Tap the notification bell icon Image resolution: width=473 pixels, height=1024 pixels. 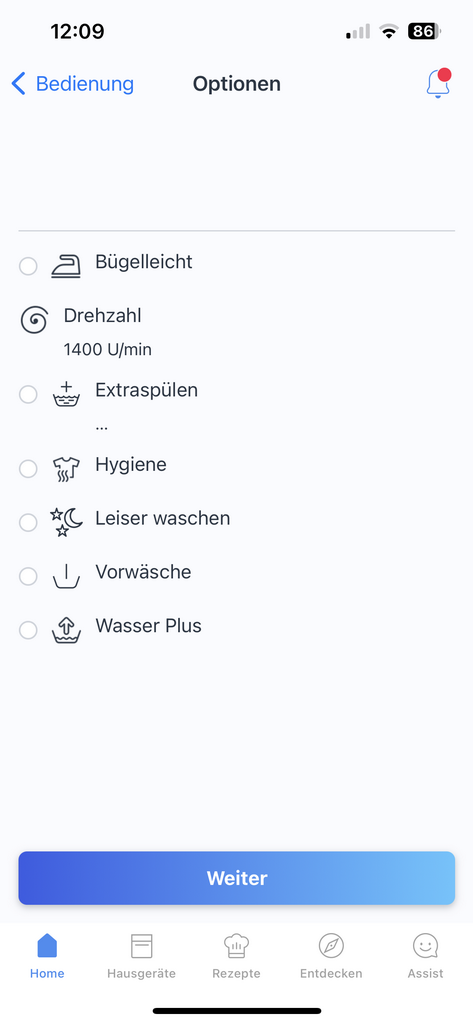[438, 84]
